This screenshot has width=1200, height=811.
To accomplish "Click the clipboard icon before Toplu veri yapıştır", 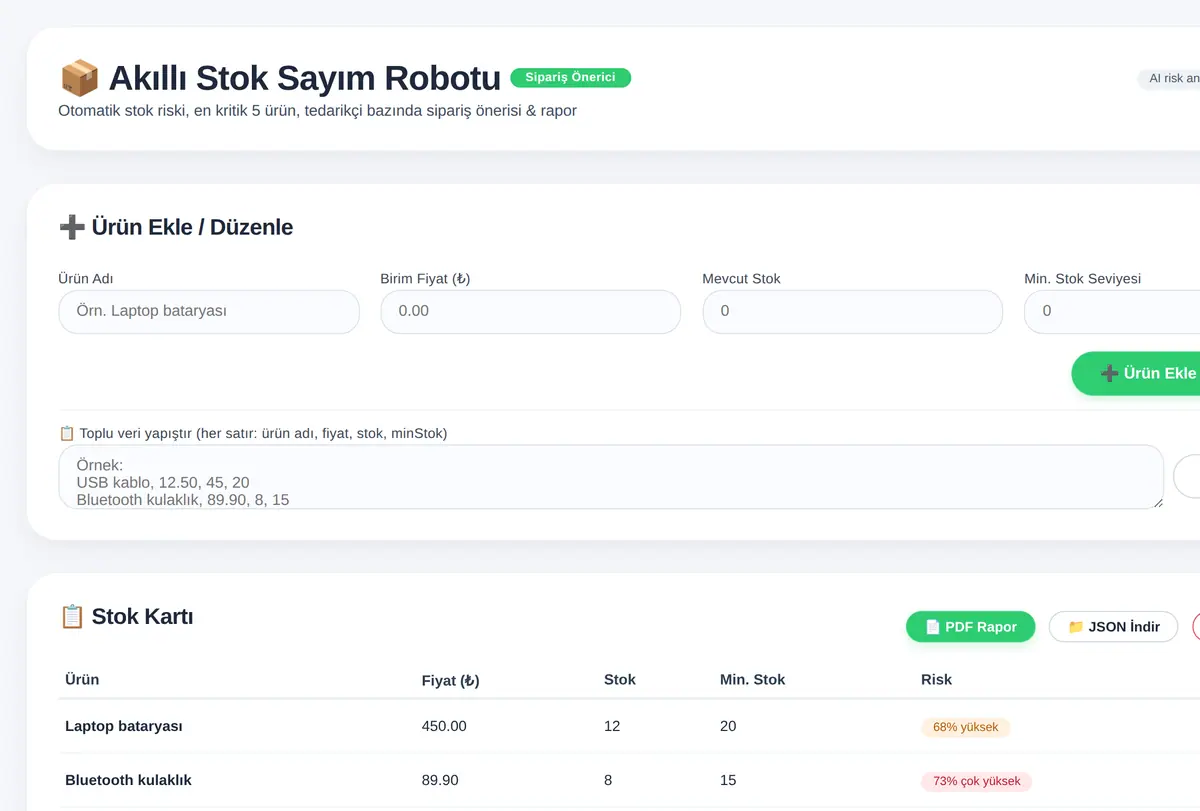I will pos(67,433).
